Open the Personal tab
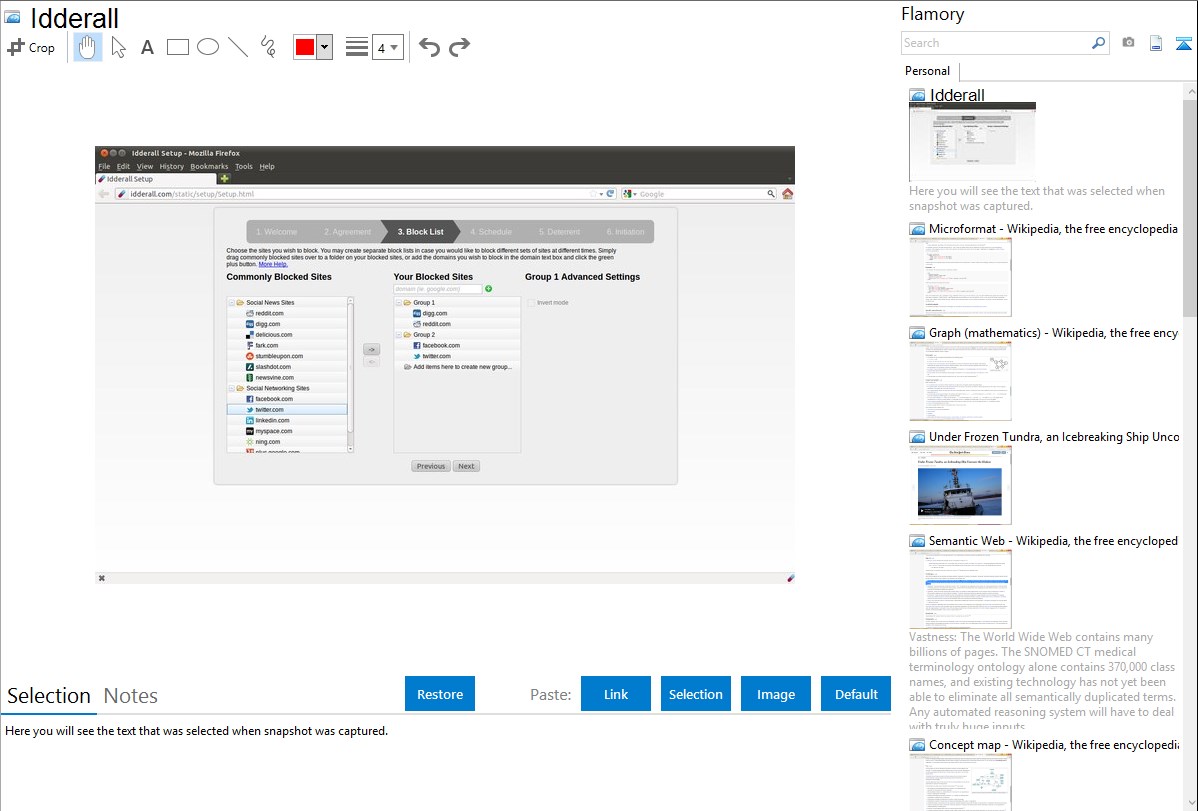The height and width of the screenshot is (811, 1198). pyautogui.click(x=927, y=71)
